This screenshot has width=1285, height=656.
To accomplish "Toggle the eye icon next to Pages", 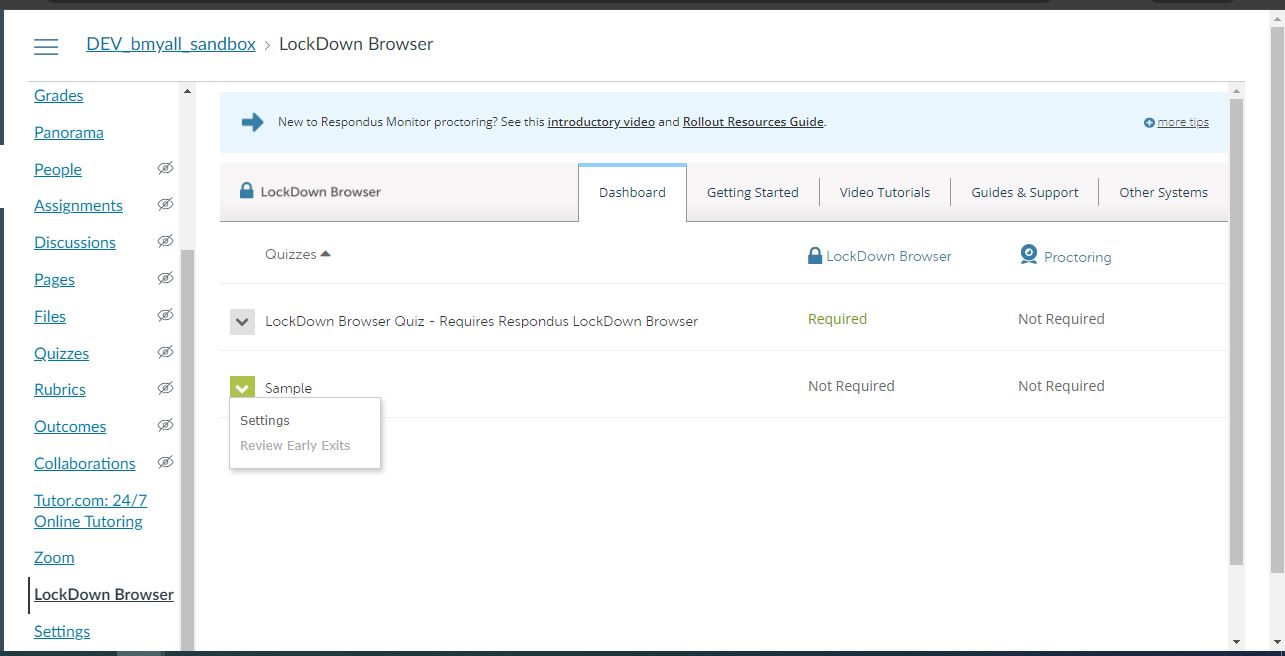I will 166,278.
